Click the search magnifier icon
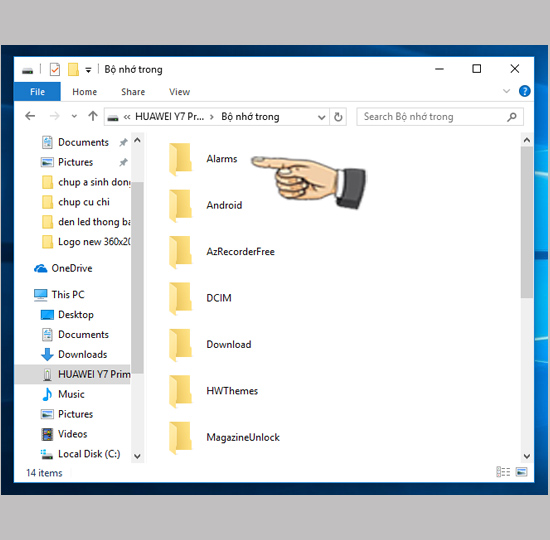This screenshot has height=540, width=550. tap(512, 116)
